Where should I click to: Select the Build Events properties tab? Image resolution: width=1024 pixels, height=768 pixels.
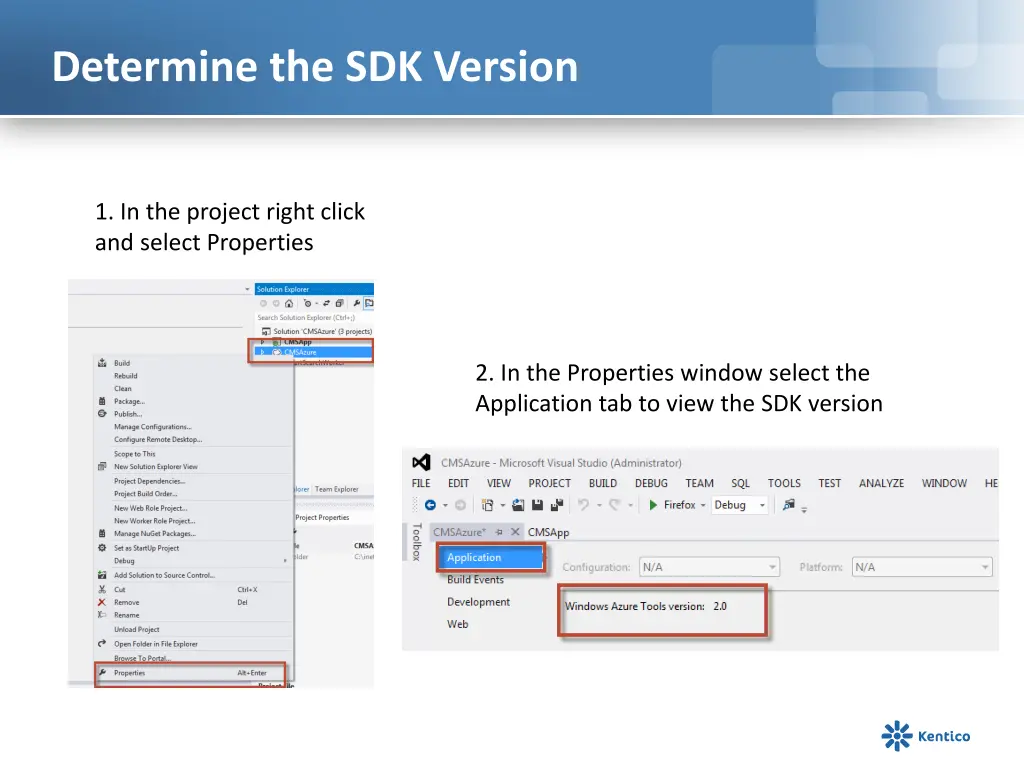475,579
